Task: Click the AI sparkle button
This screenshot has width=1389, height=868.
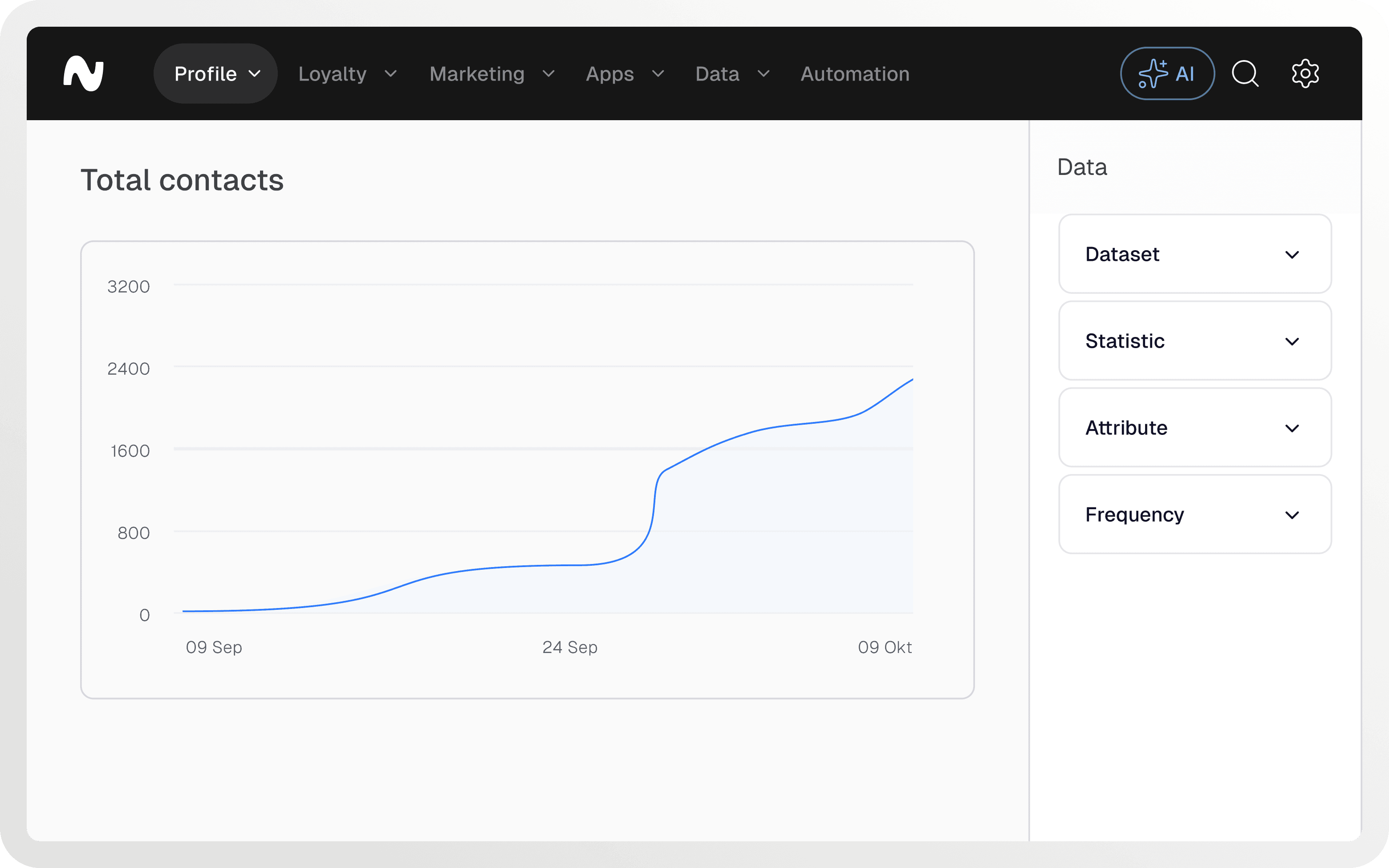Action: [1167, 73]
